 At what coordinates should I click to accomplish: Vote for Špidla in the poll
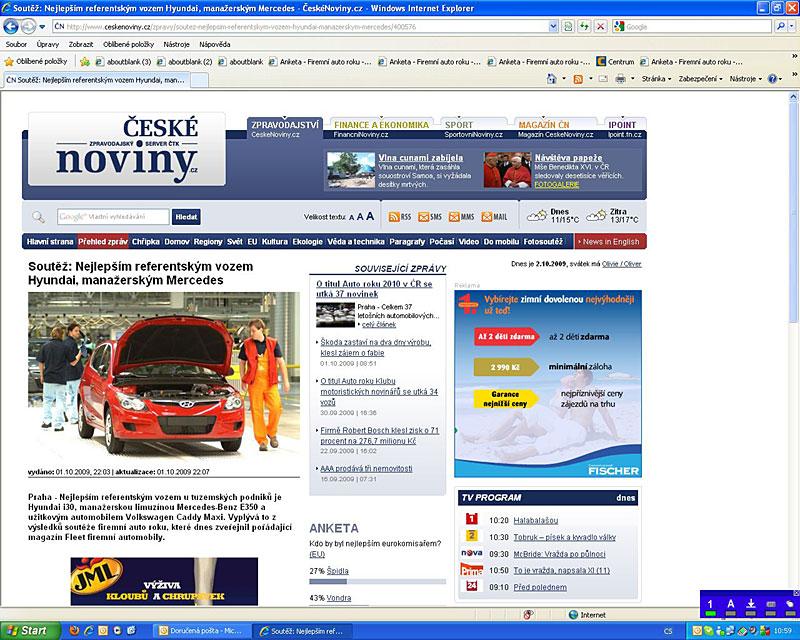337,571
